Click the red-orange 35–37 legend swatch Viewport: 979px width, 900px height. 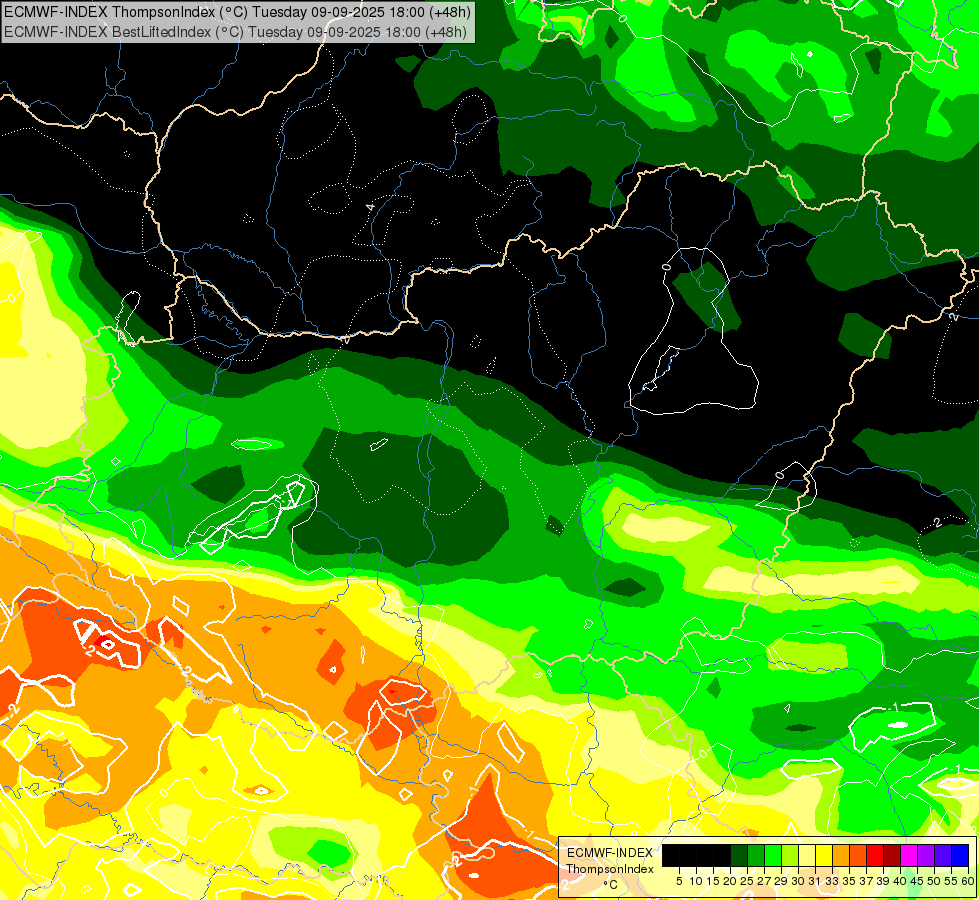click(858, 855)
